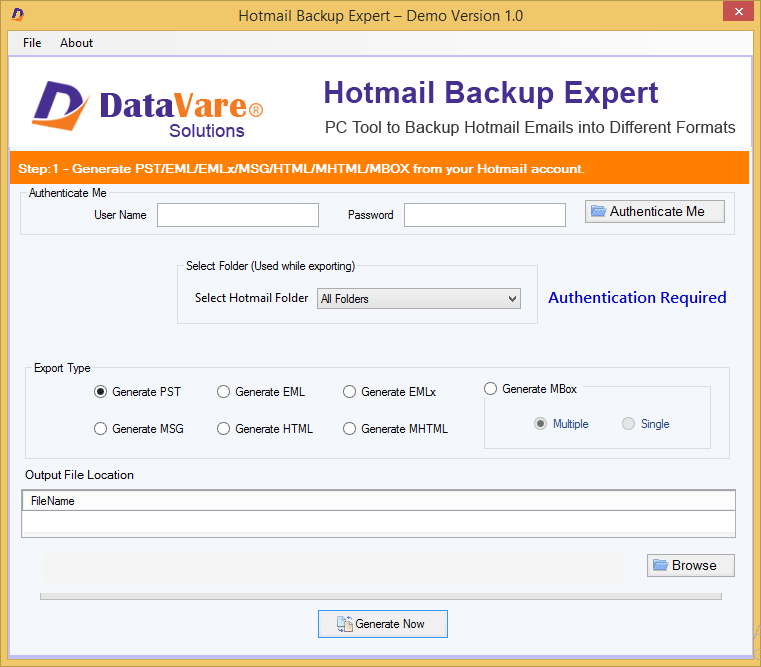Open the File menu
761x667 pixels.
pyautogui.click(x=32, y=43)
